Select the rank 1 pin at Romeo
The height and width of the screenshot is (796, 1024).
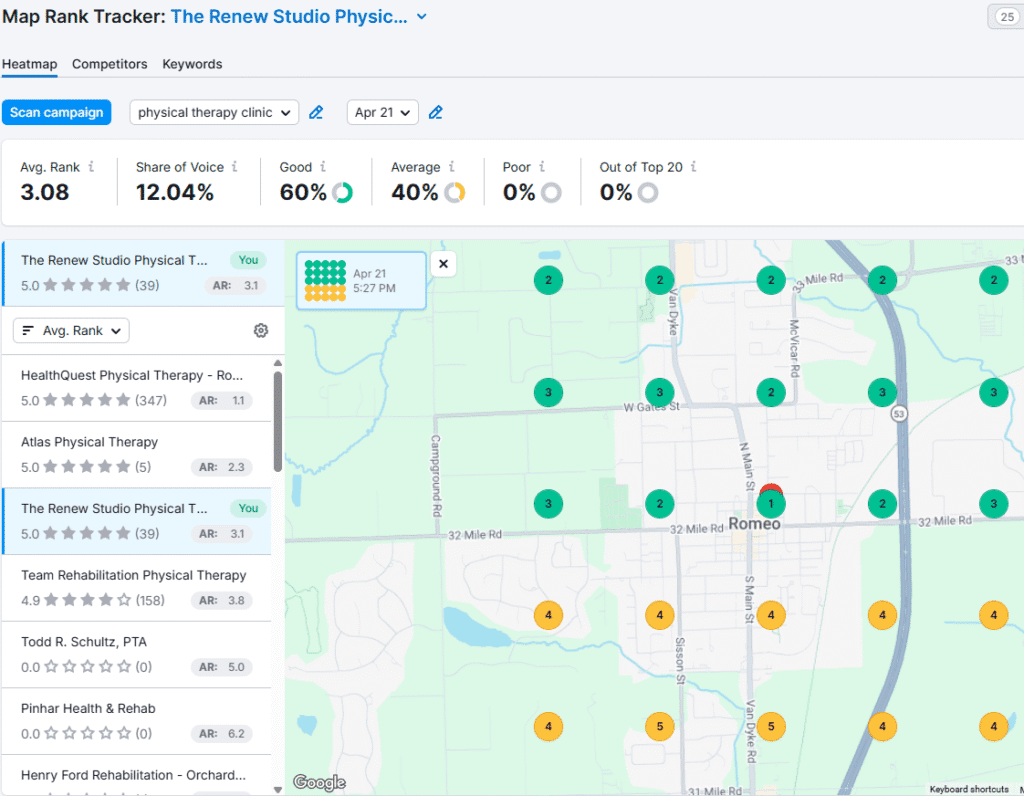pyautogui.click(x=771, y=503)
